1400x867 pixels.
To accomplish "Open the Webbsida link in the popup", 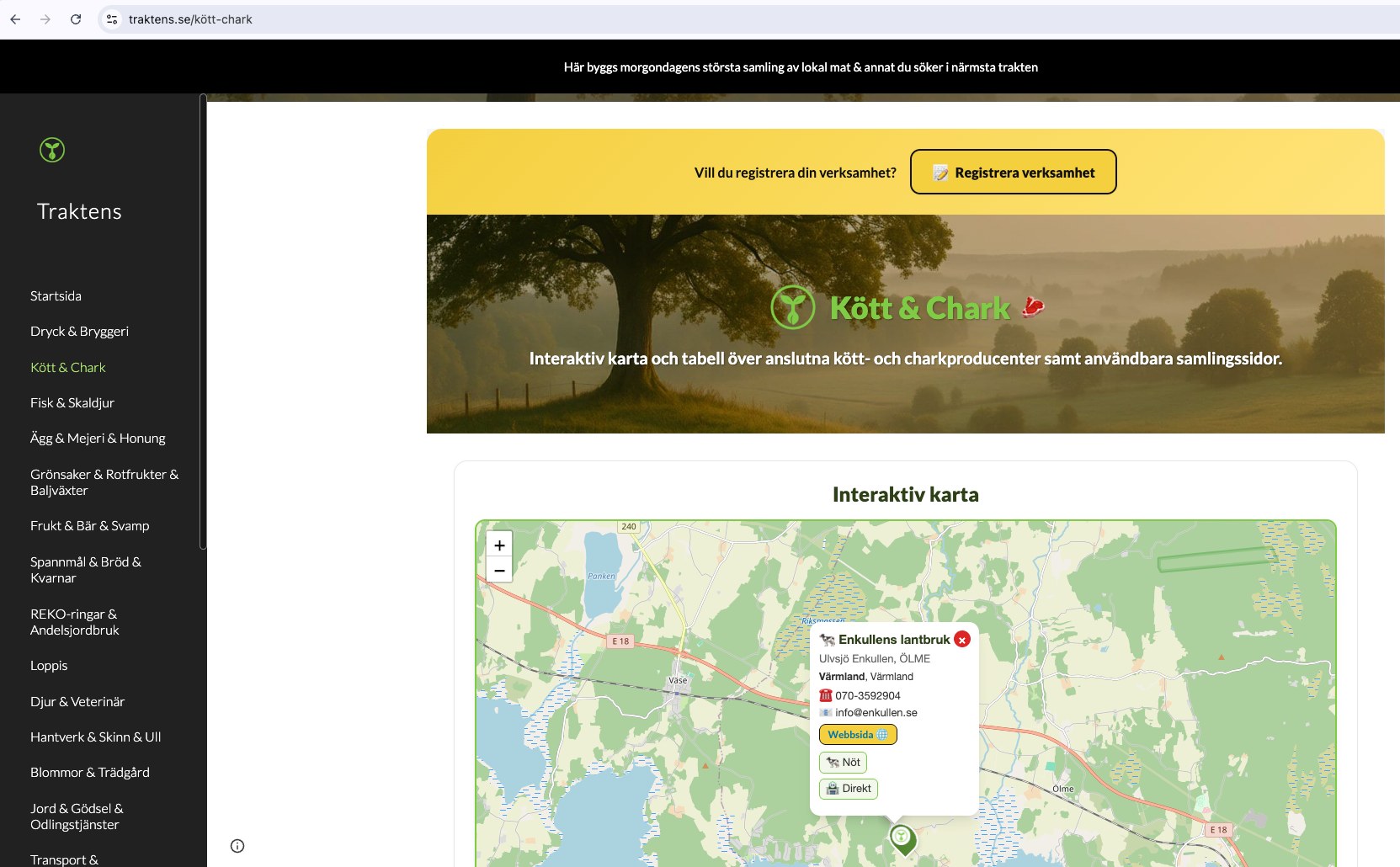I will coord(858,735).
